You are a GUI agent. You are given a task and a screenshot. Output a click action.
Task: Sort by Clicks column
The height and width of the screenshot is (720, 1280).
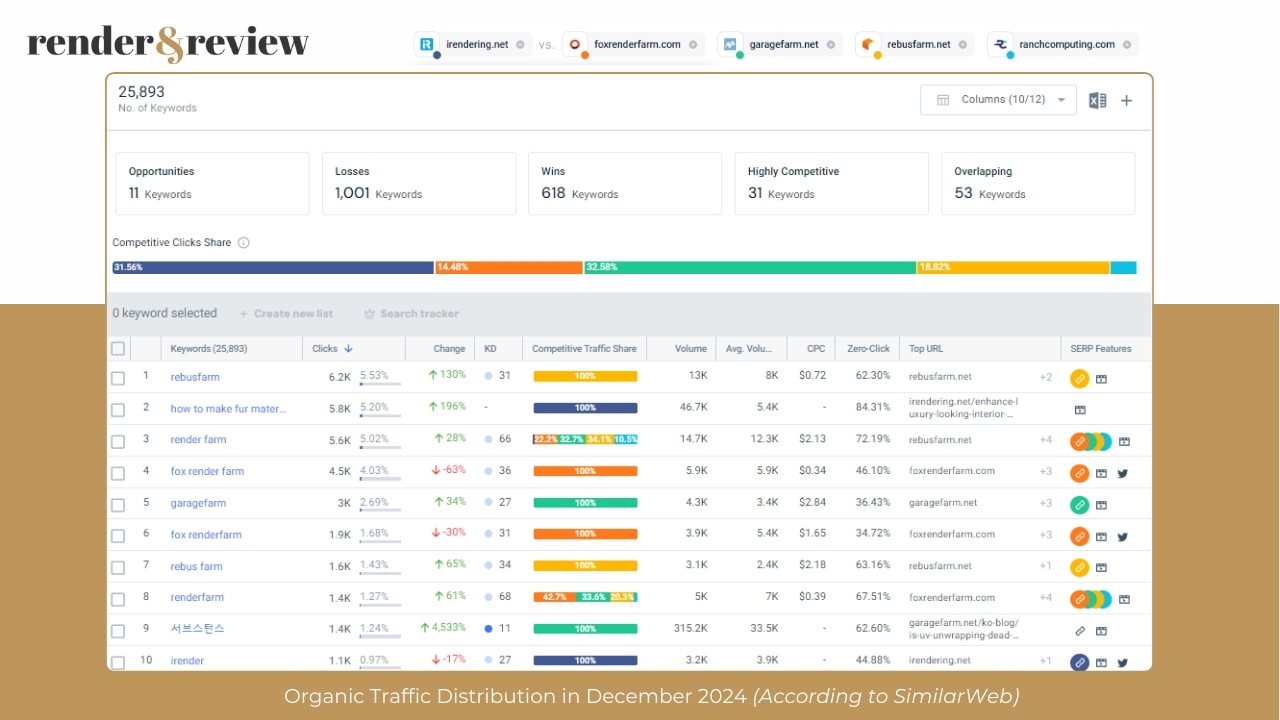(x=333, y=348)
